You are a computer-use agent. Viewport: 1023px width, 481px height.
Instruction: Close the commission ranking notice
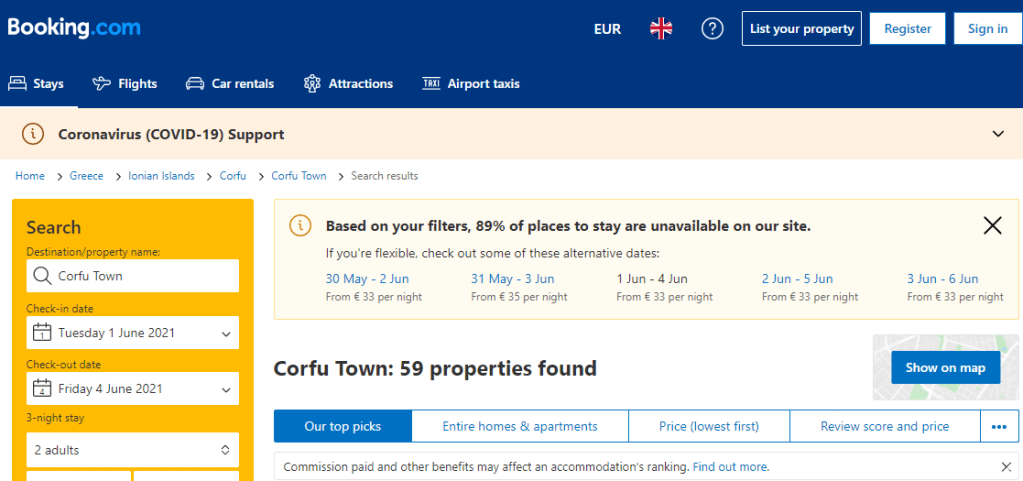point(1006,467)
